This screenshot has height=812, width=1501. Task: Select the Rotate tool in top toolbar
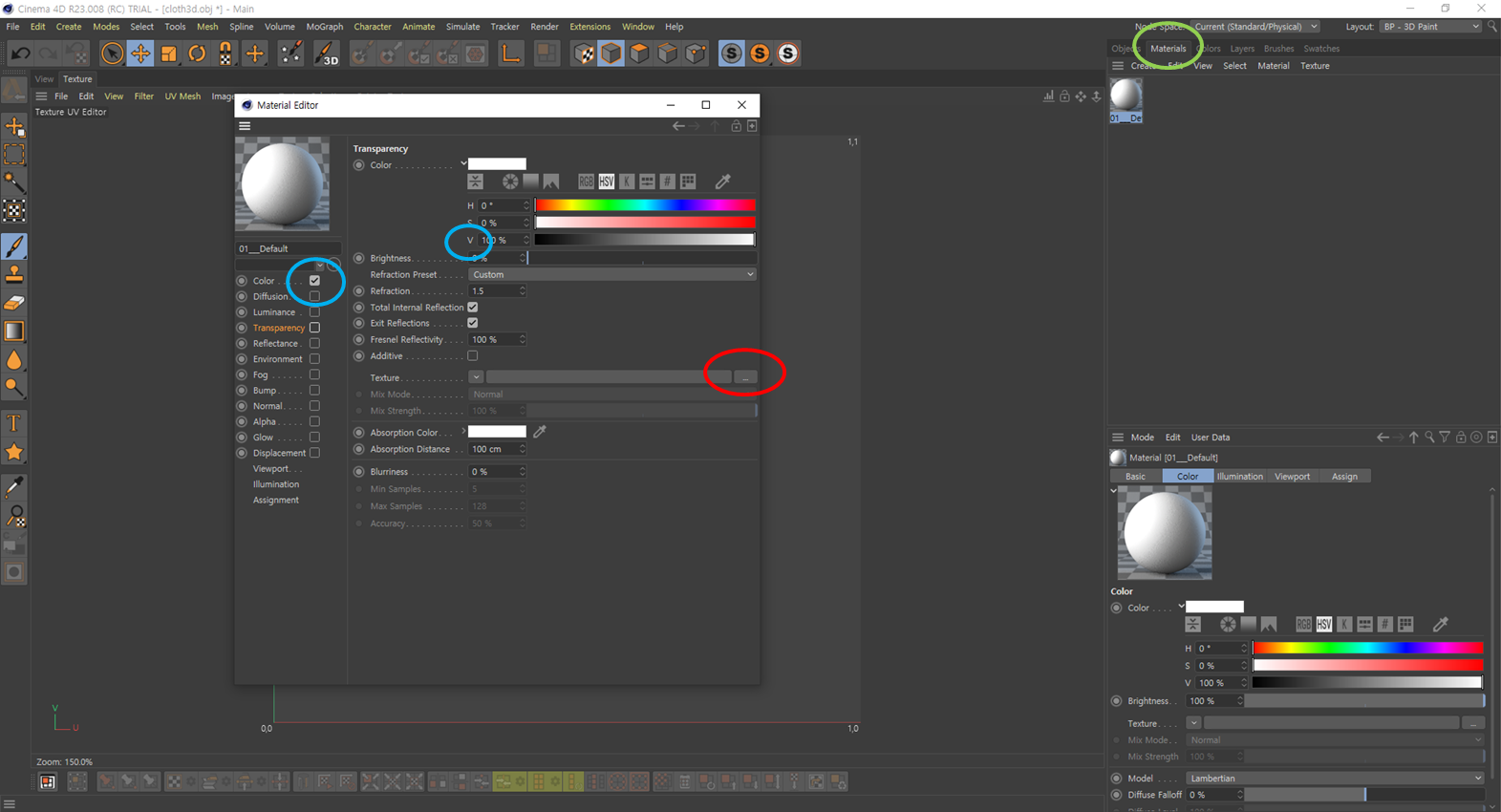tap(197, 53)
